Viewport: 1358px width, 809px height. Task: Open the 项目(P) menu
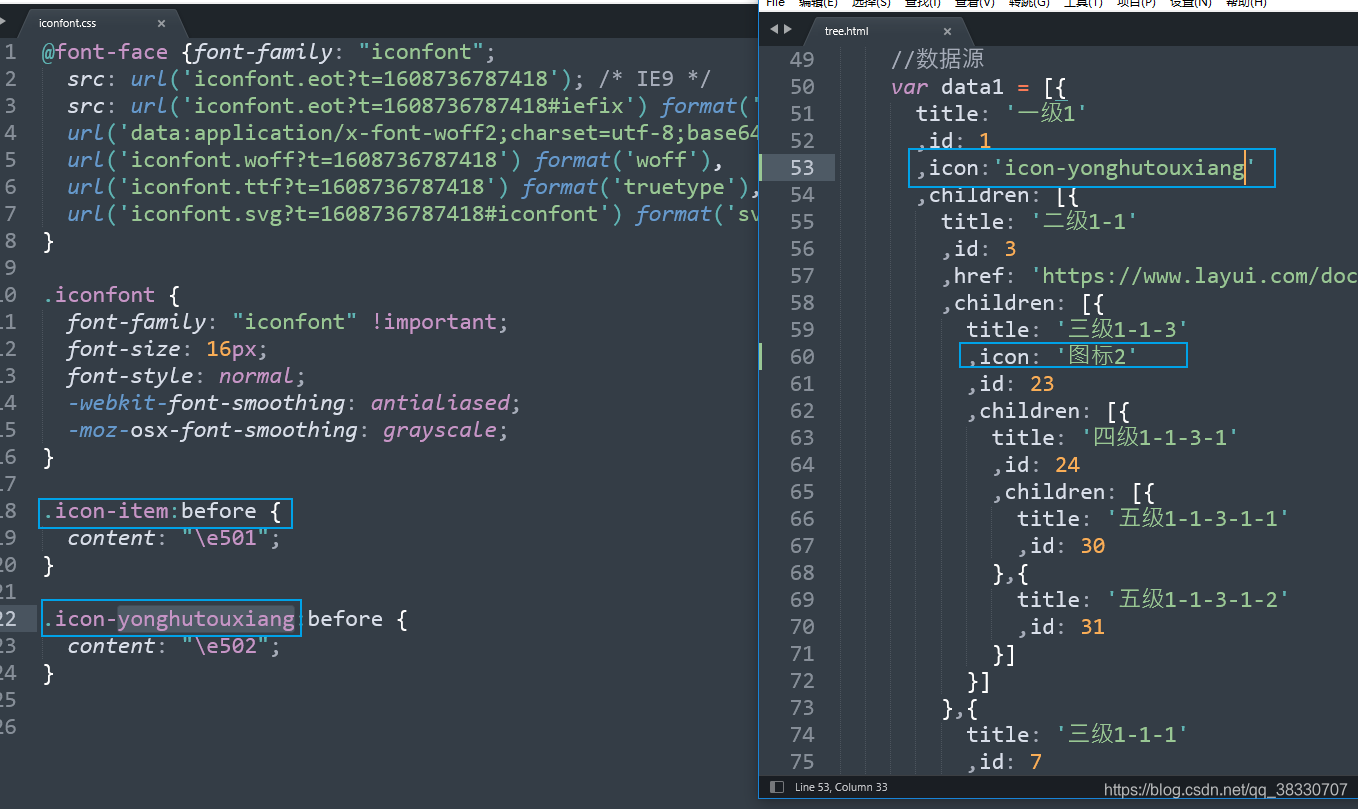(x=1136, y=3)
